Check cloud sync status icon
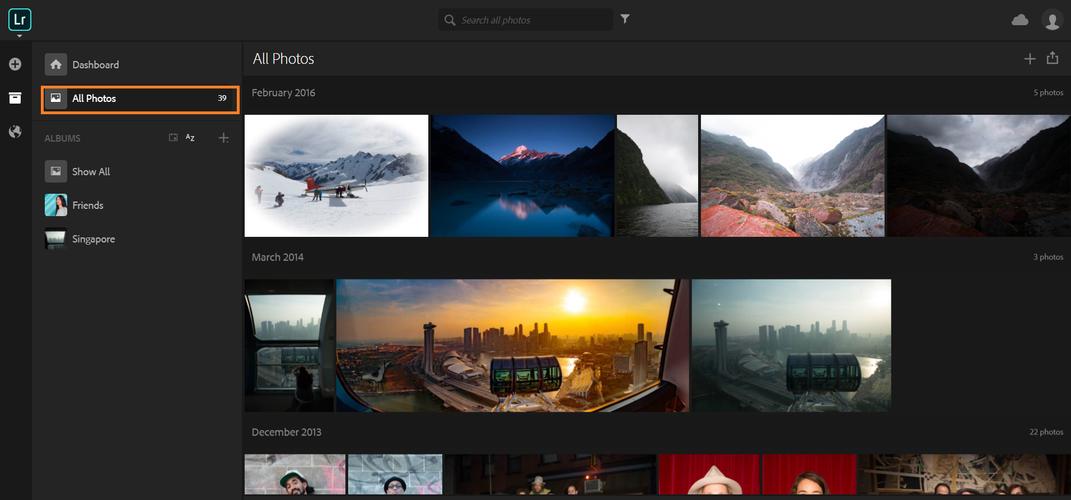Viewport: 1071px width, 500px height. click(1020, 20)
